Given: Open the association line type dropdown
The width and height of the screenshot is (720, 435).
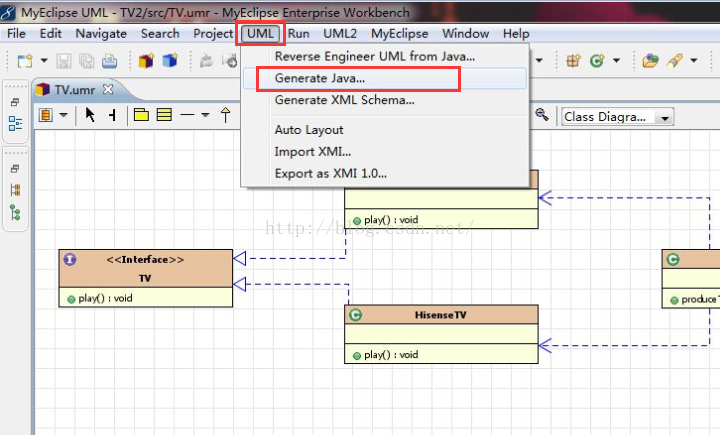Looking at the screenshot, I should 205,115.
